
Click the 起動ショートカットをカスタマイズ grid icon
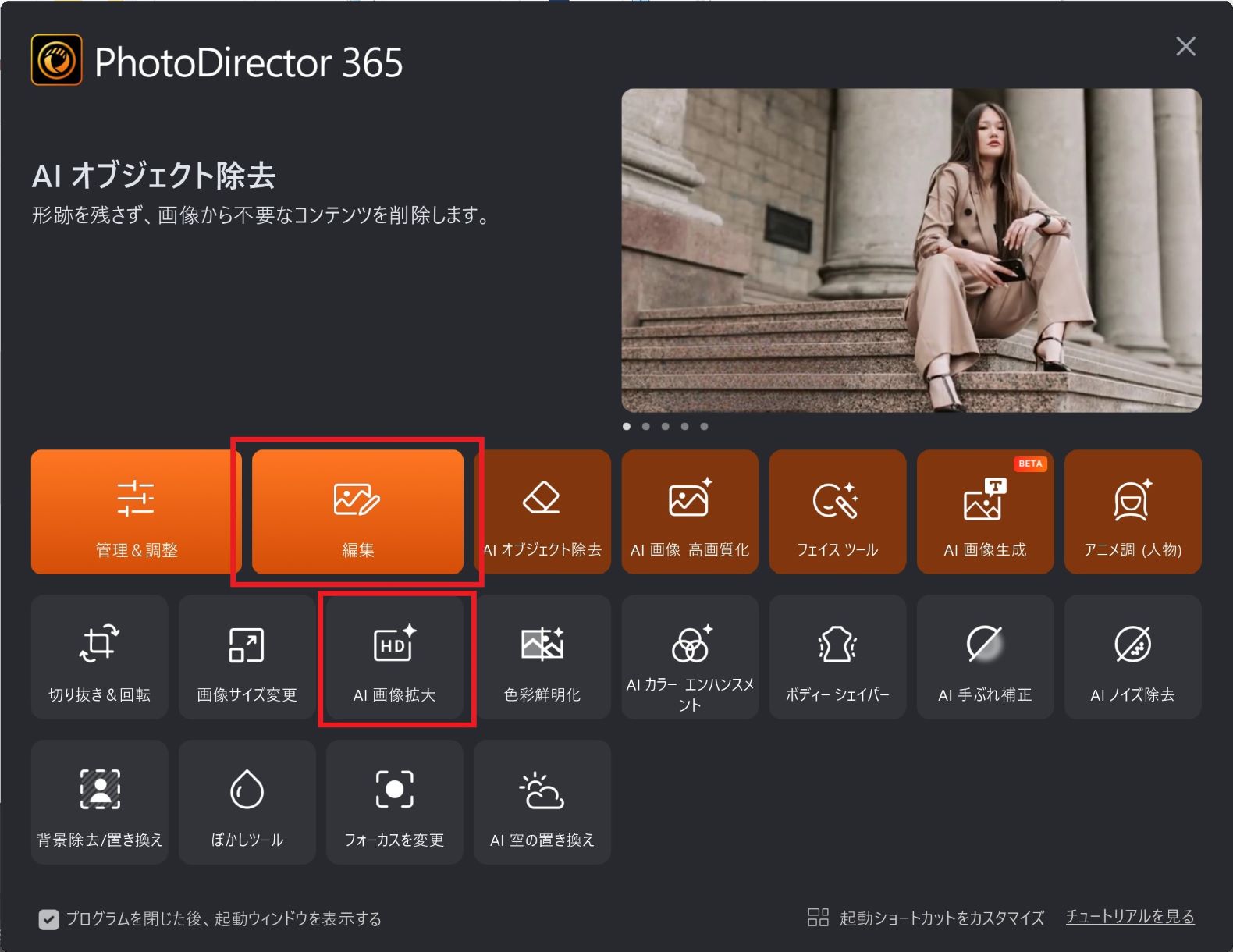(818, 918)
